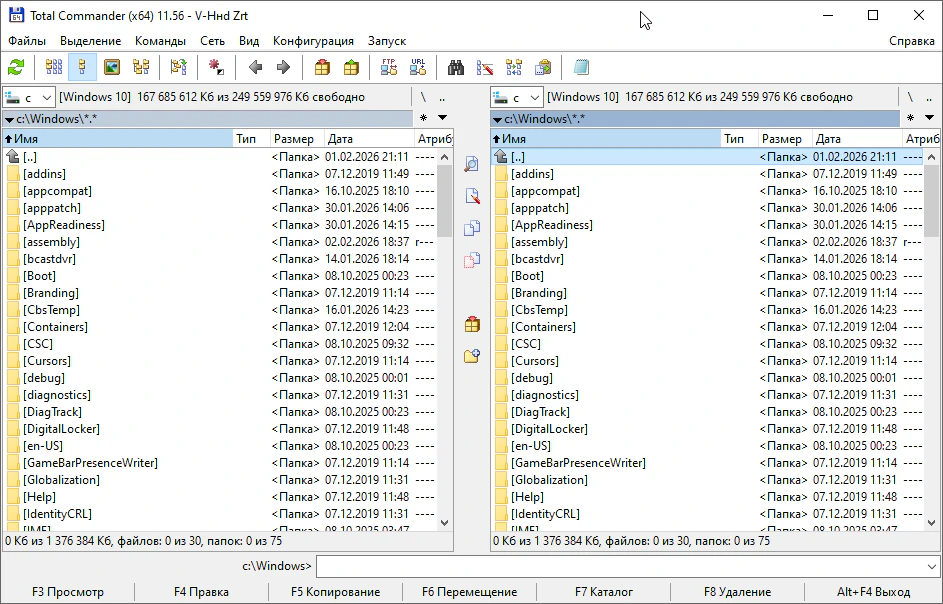
Task: Switch to thumbnail view in the toolbar
Action: coord(112,68)
